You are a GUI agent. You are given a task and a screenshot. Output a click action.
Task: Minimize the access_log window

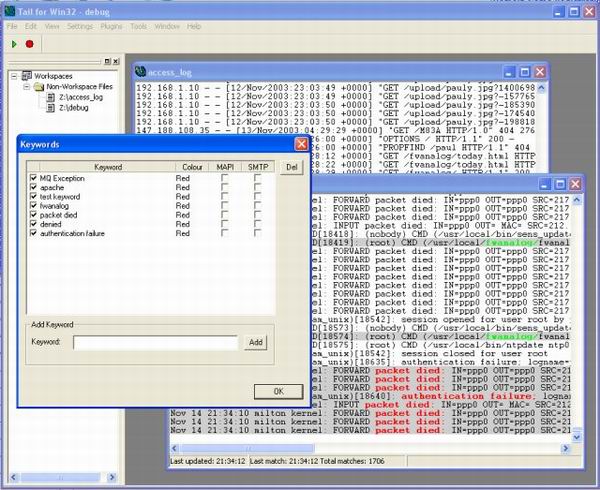509,72
